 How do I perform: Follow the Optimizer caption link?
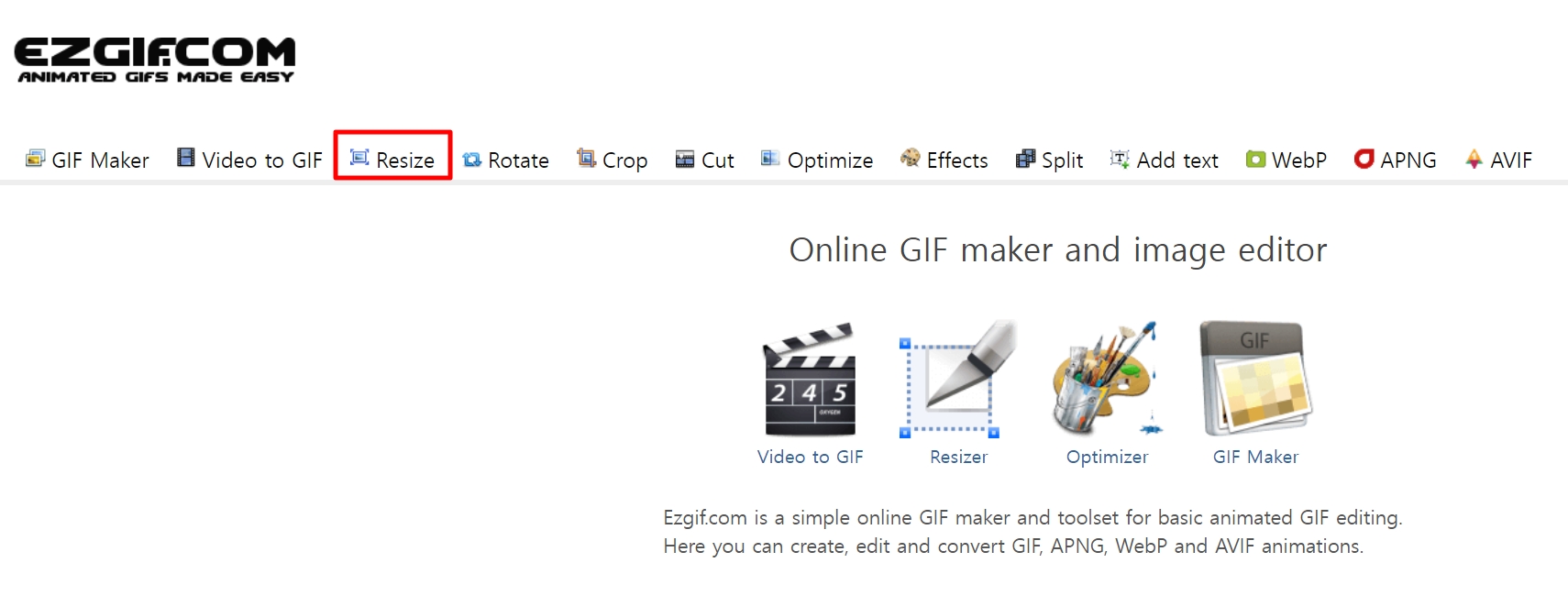click(1107, 458)
